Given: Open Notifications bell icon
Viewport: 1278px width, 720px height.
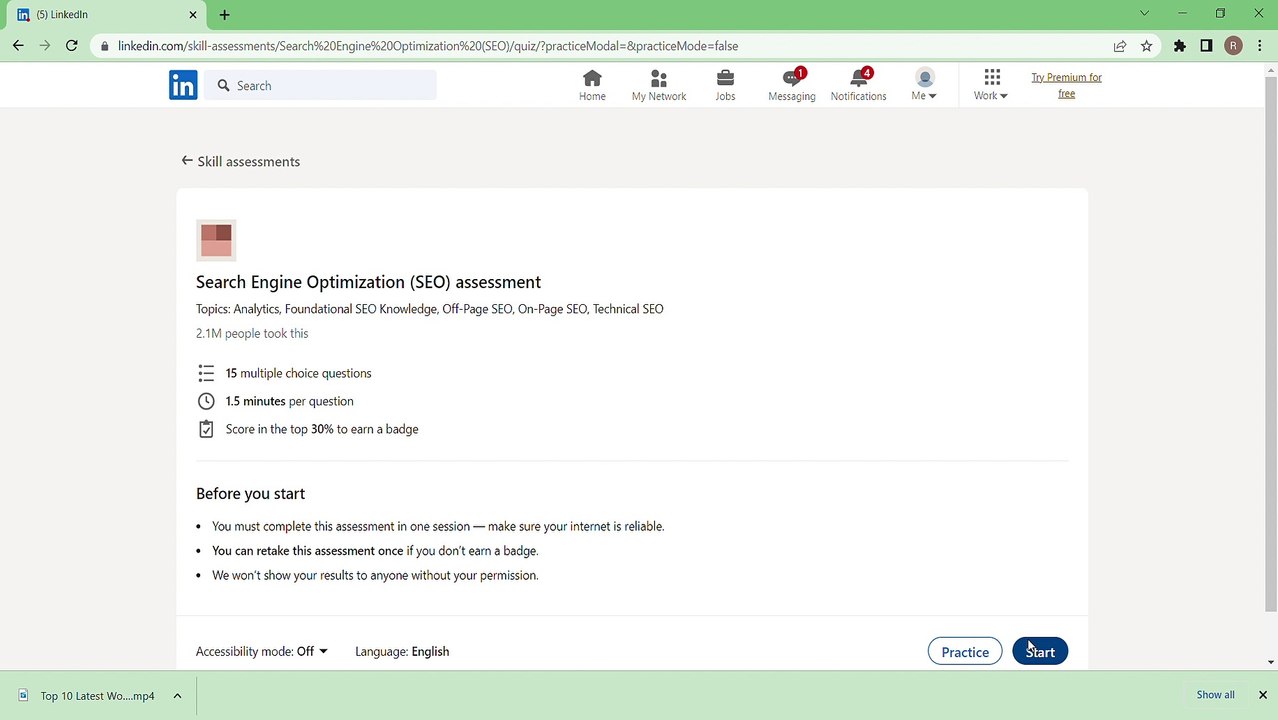Looking at the screenshot, I should click(859, 85).
